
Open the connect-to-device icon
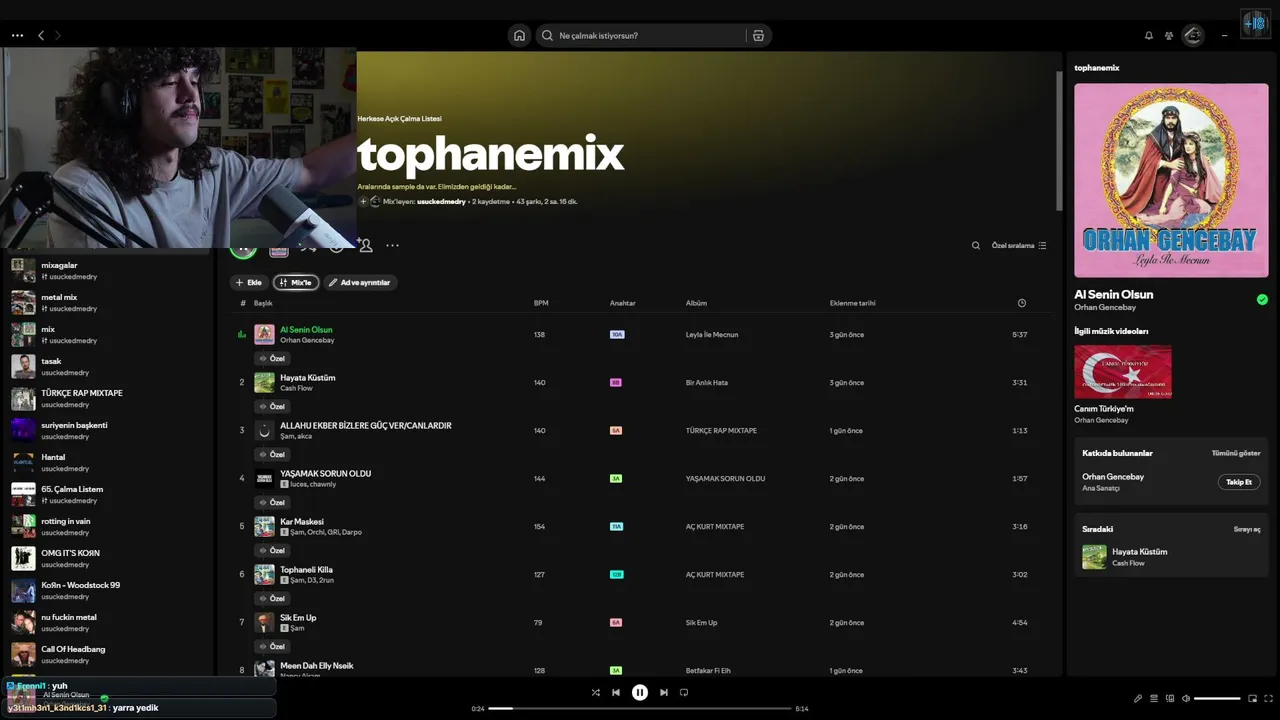pos(1170,698)
